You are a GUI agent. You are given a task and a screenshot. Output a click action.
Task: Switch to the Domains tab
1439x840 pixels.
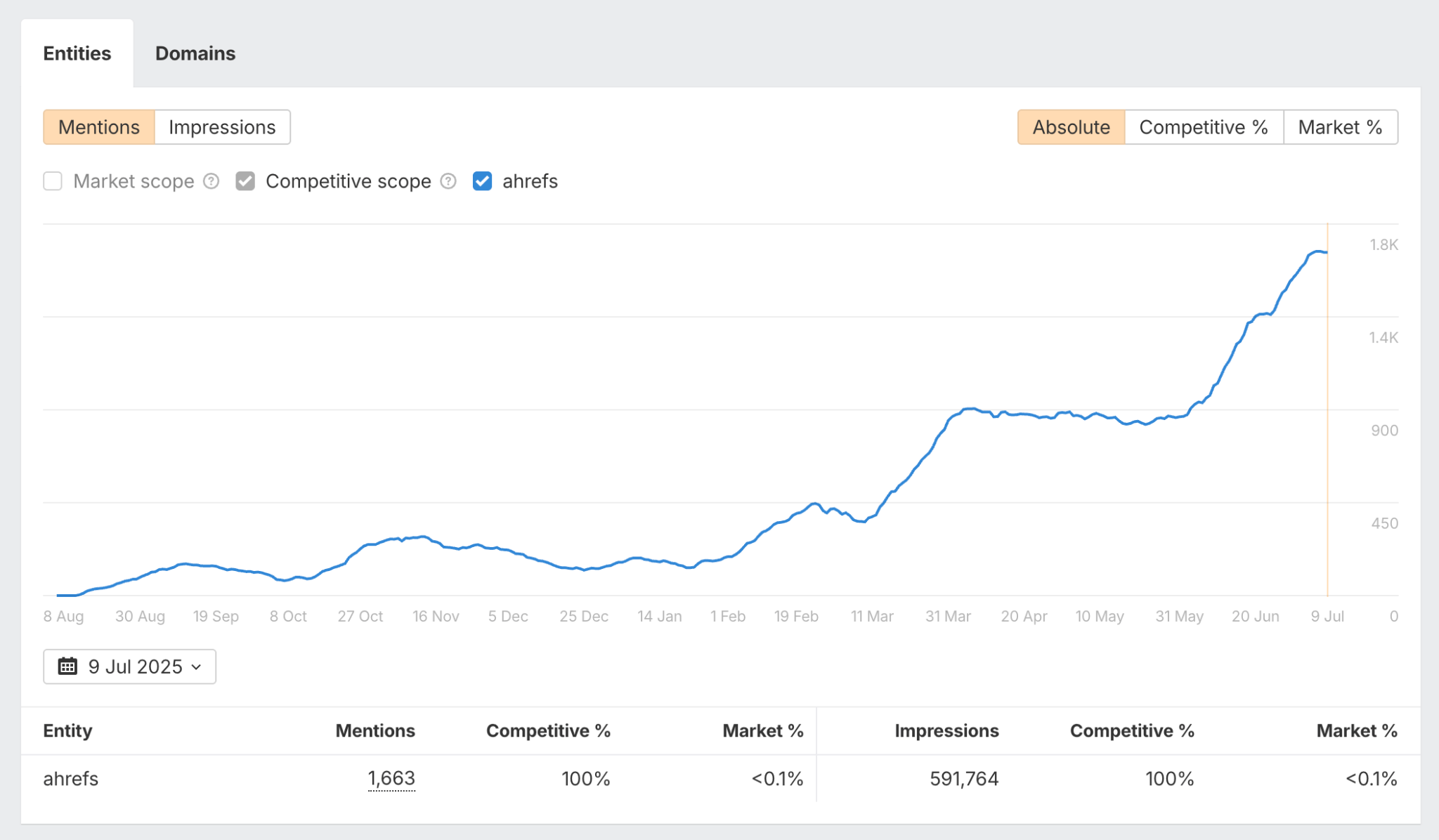pyautogui.click(x=195, y=53)
